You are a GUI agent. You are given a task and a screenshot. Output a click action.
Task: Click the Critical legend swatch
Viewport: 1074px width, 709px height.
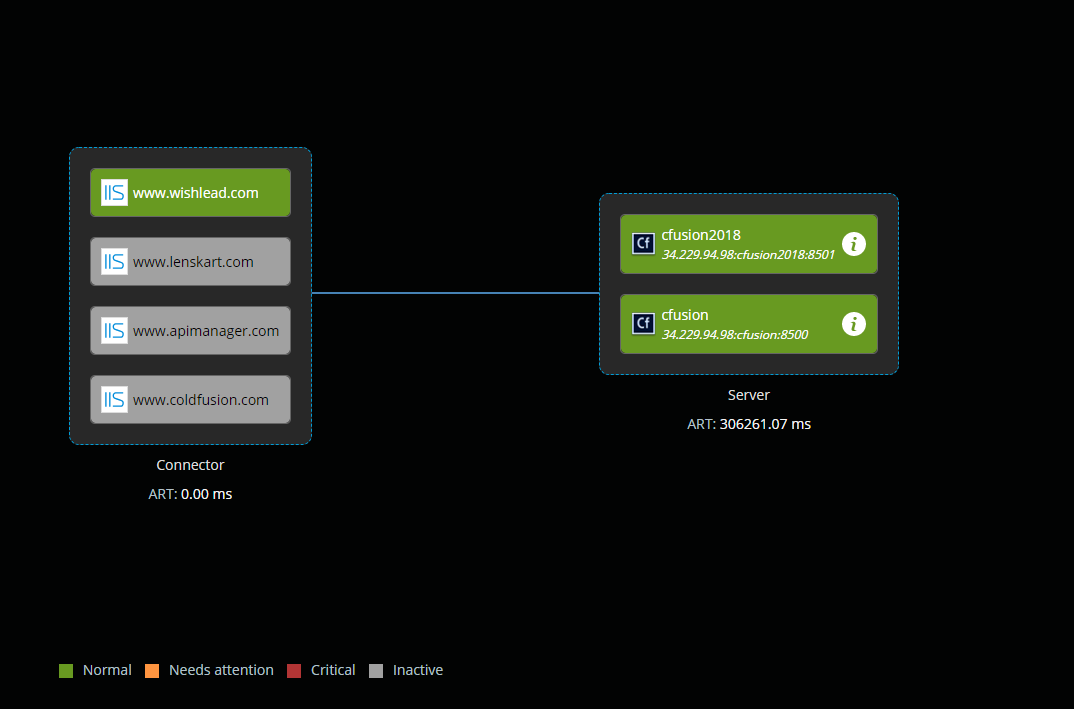pyautogui.click(x=295, y=670)
